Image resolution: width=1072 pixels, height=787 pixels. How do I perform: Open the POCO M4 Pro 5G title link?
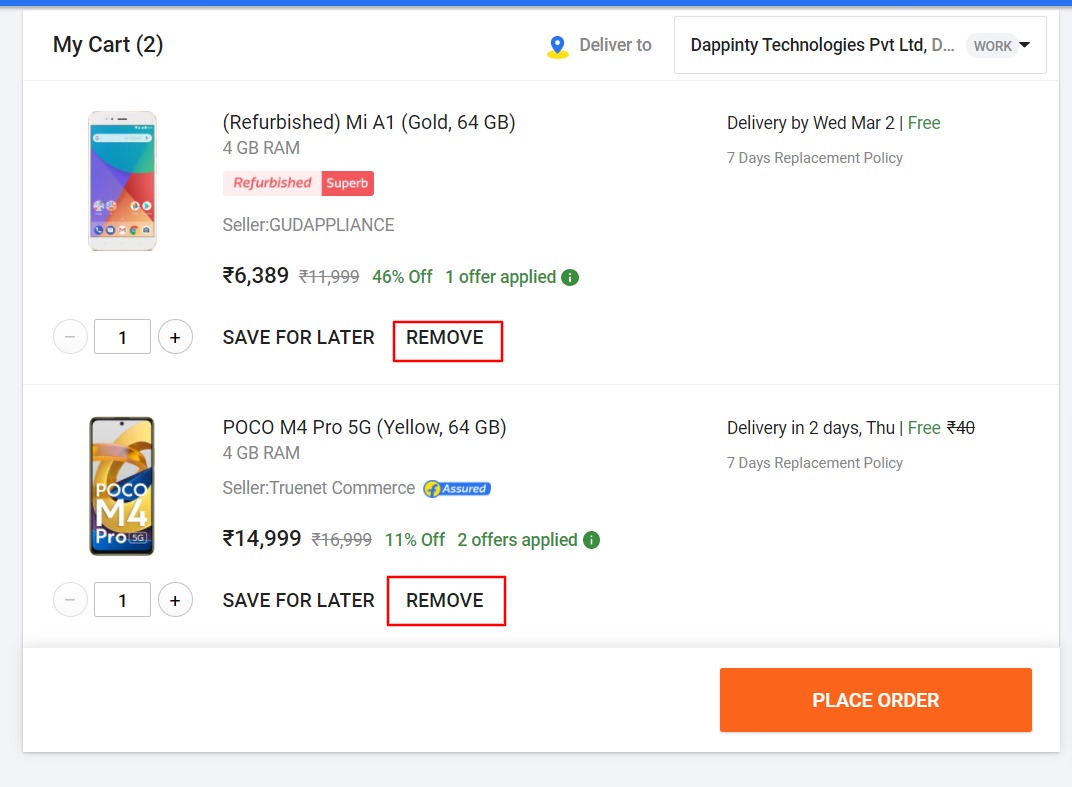pyautogui.click(x=364, y=428)
